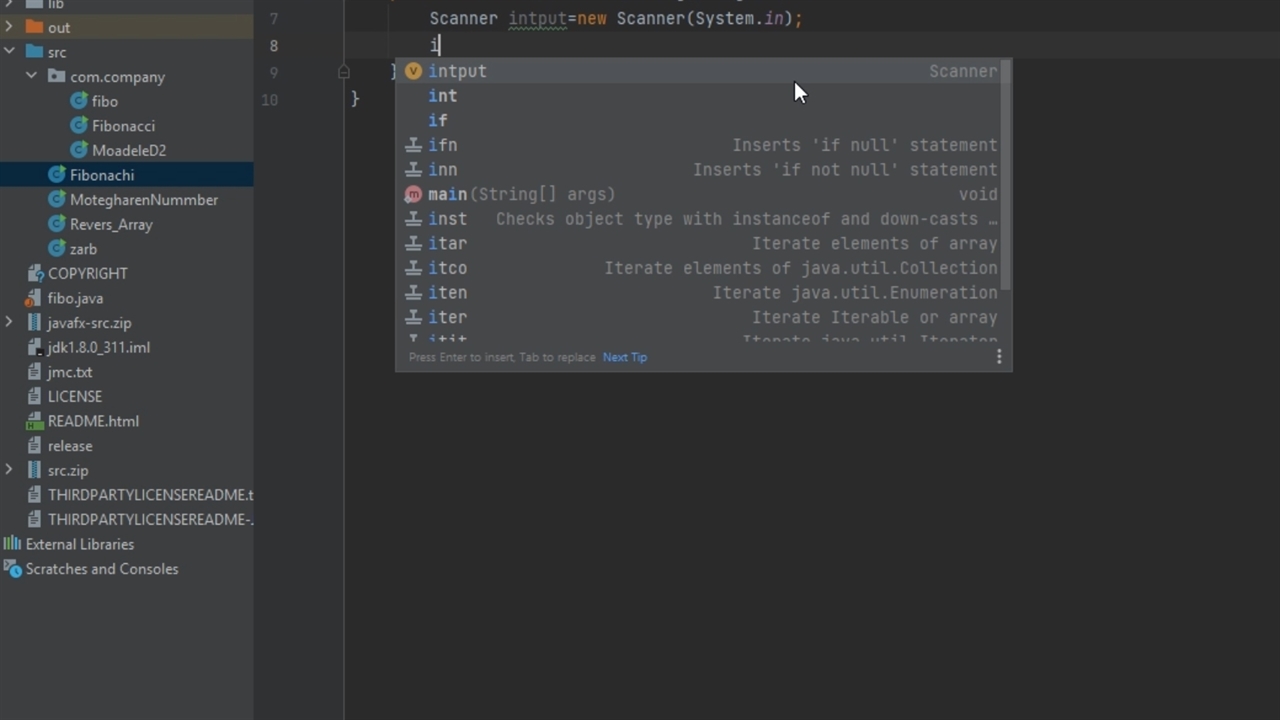Click the Scratches and Consoles icon

pyautogui.click(x=12, y=569)
